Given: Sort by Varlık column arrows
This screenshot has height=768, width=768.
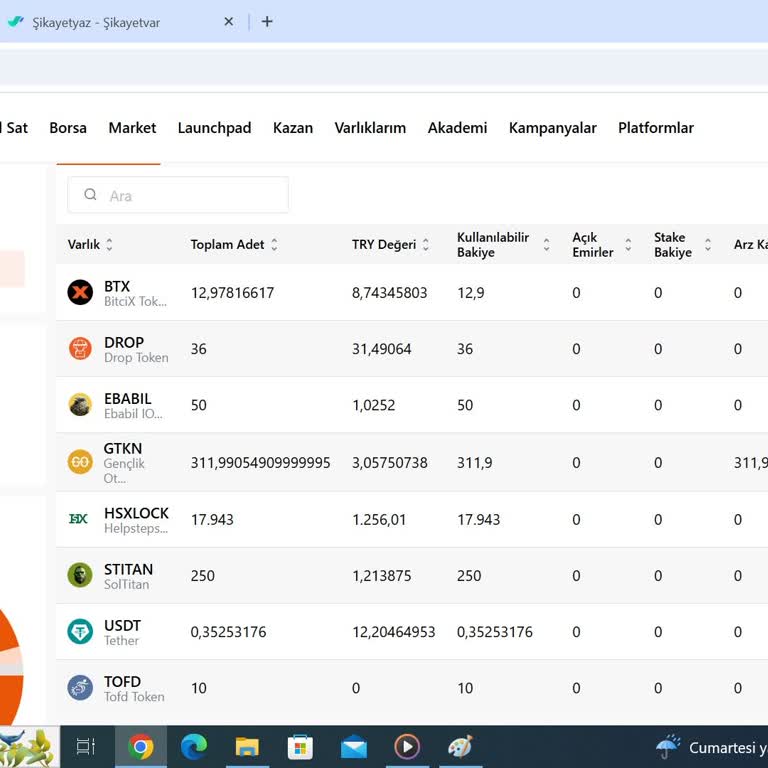Looking at the screenshot, I should 109,244.
